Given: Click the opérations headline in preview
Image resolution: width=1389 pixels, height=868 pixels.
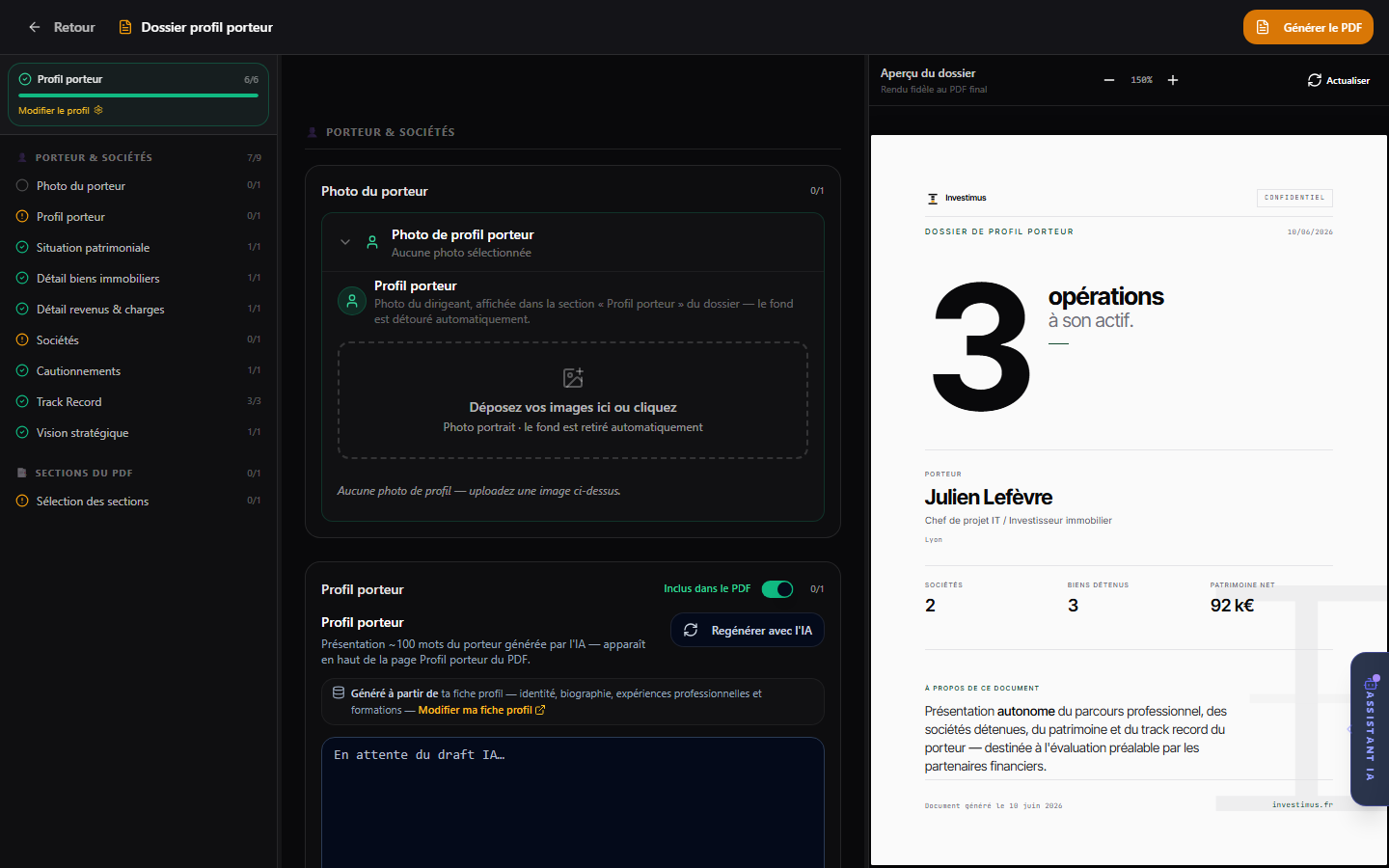Looking at the screenshot, I should [x=1106, y=296].
